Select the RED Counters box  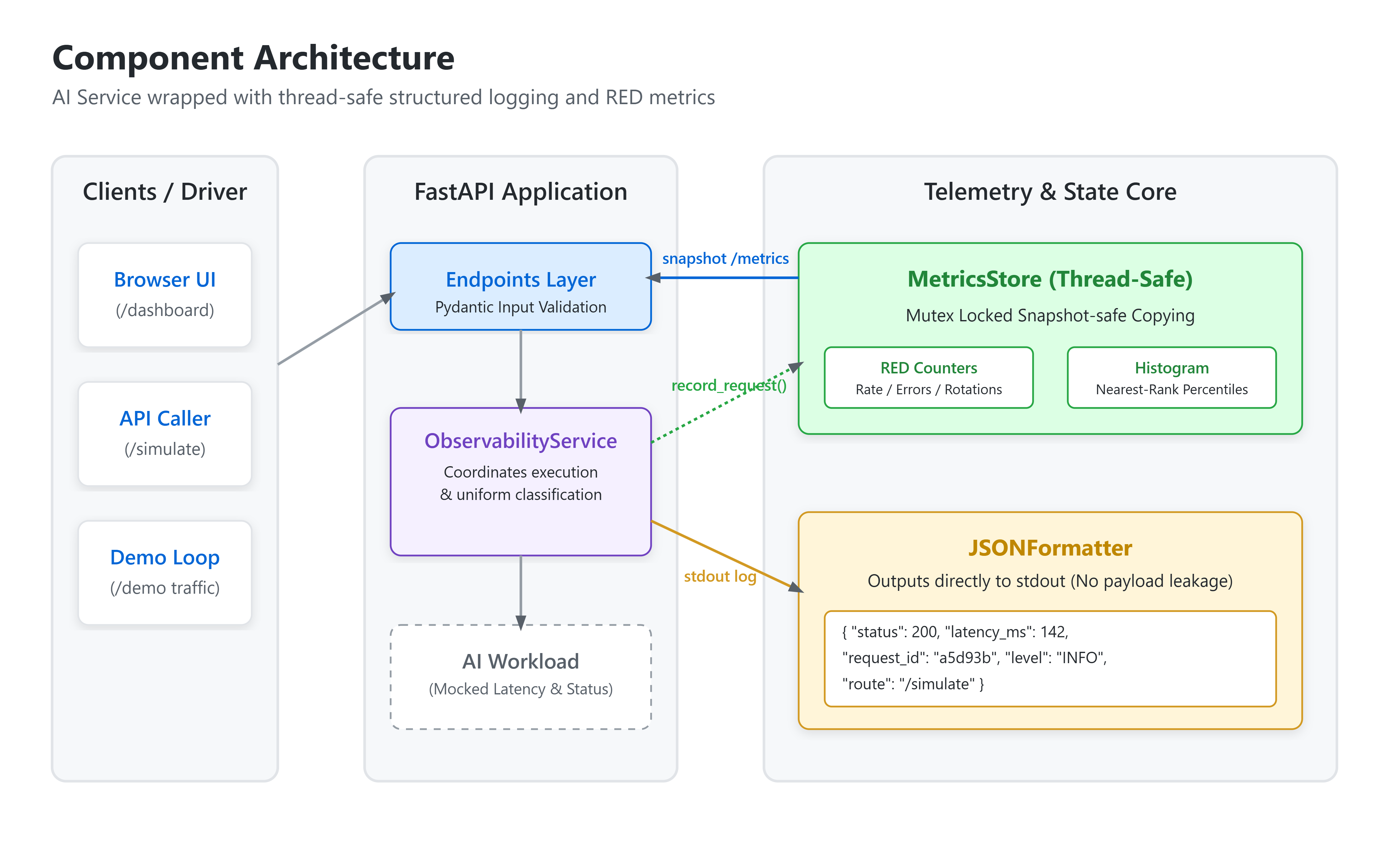click(x=929, y=378)
